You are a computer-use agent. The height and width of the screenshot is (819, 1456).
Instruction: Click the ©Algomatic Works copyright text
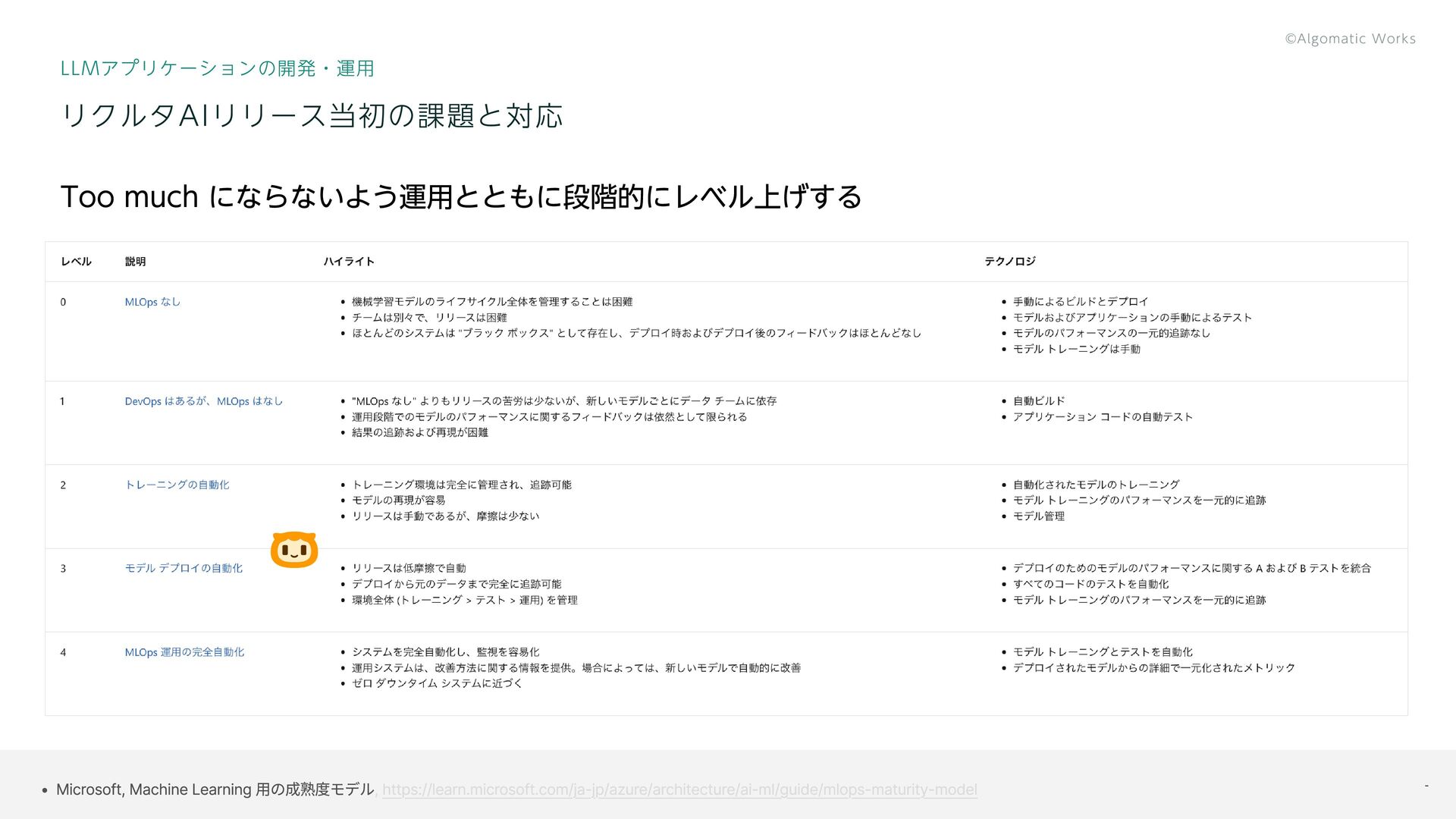(1350, 39)
